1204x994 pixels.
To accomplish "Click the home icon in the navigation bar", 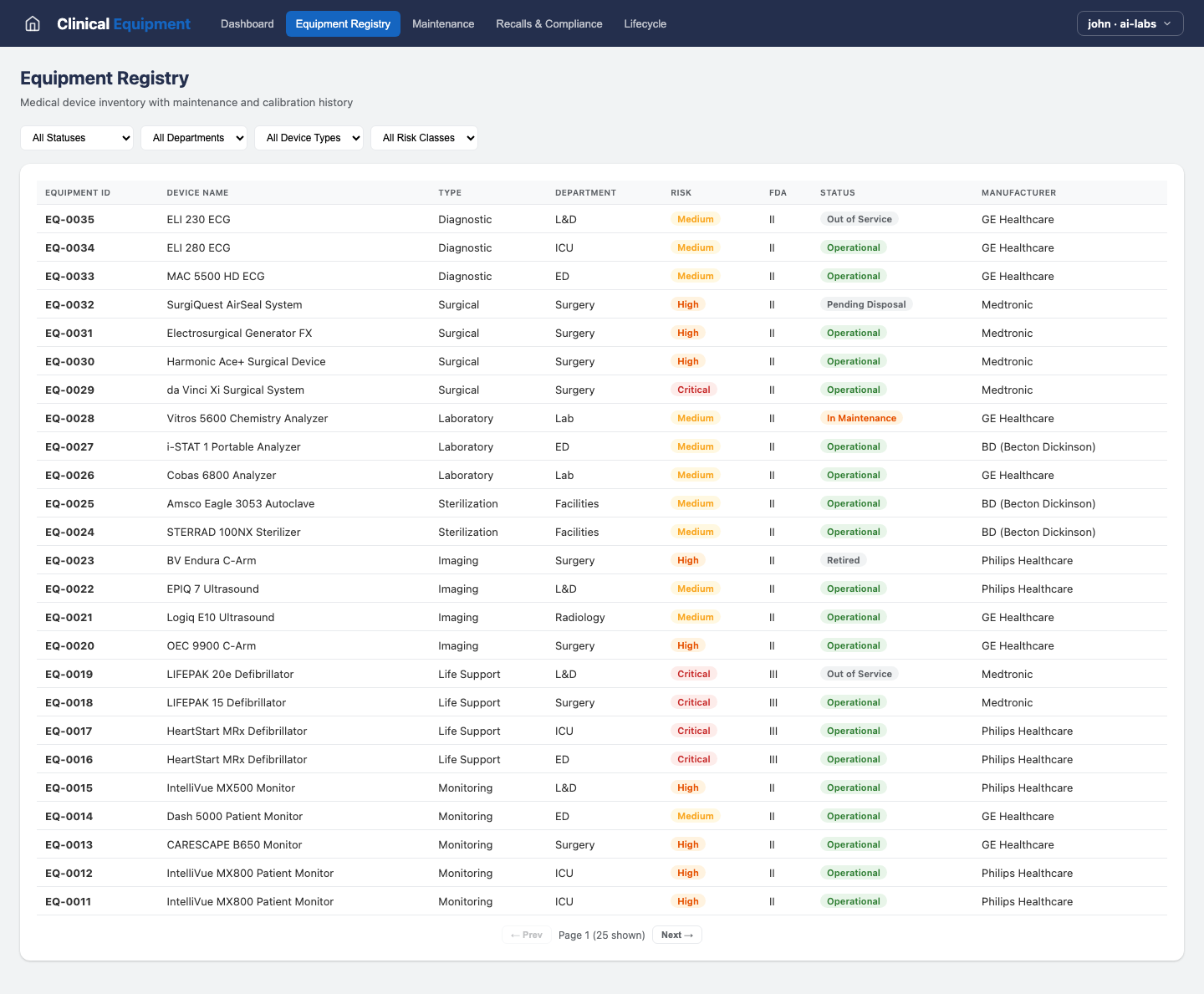I will [x=32, y=23].
